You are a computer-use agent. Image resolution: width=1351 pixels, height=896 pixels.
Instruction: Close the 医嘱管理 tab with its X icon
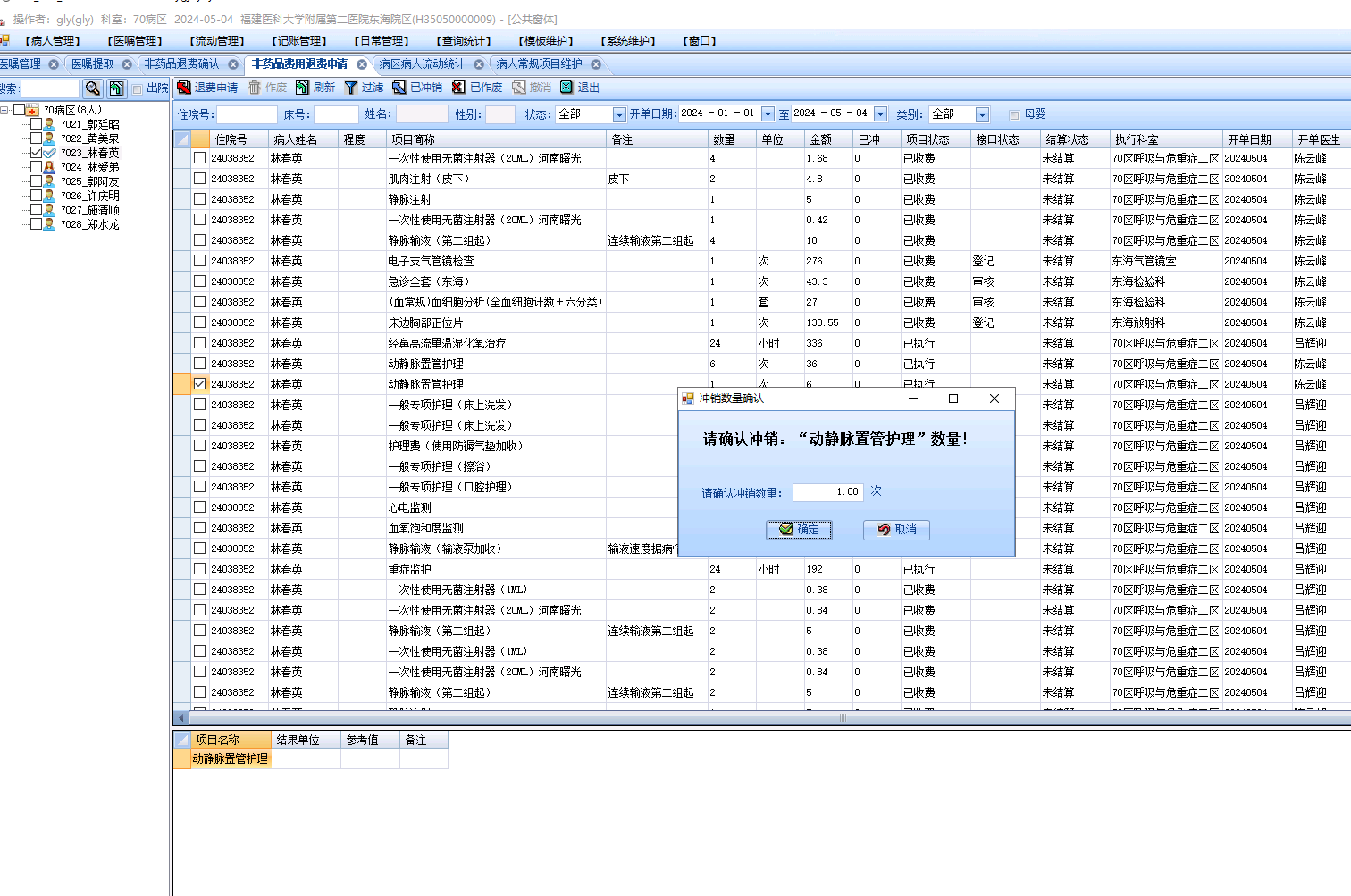54,64
